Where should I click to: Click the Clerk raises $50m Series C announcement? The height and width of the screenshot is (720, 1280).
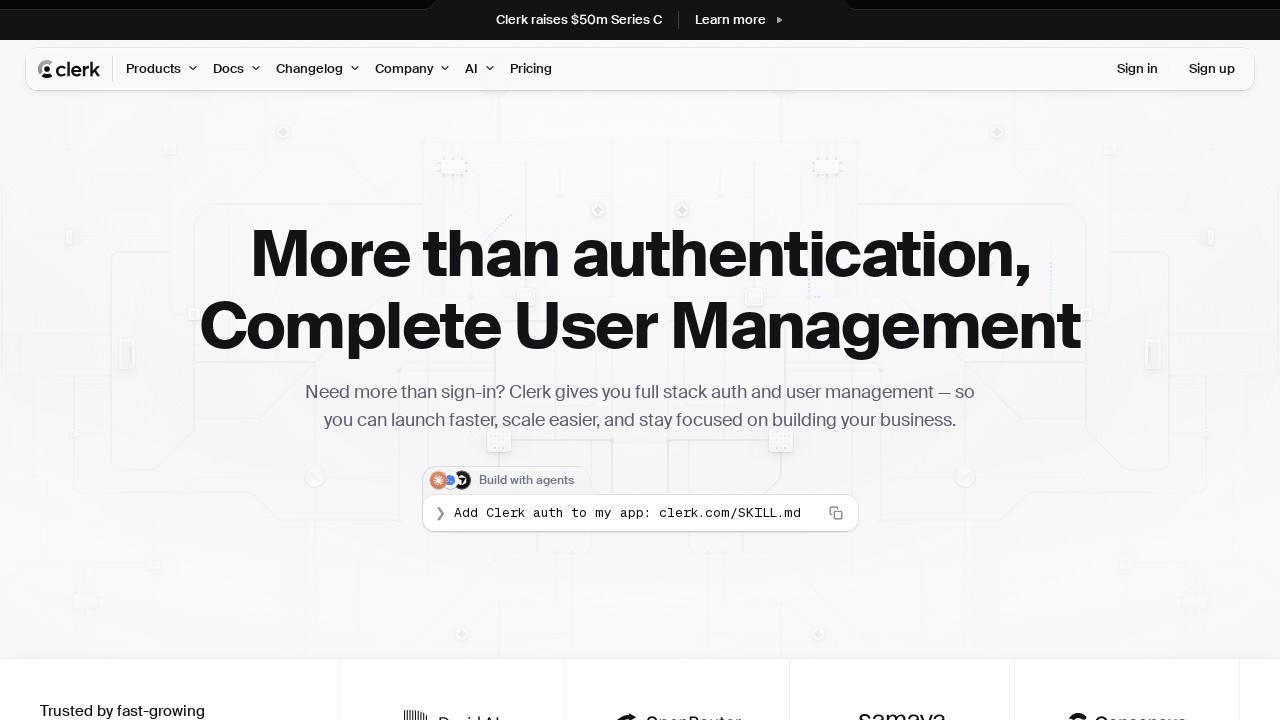[x=579, y=20]
